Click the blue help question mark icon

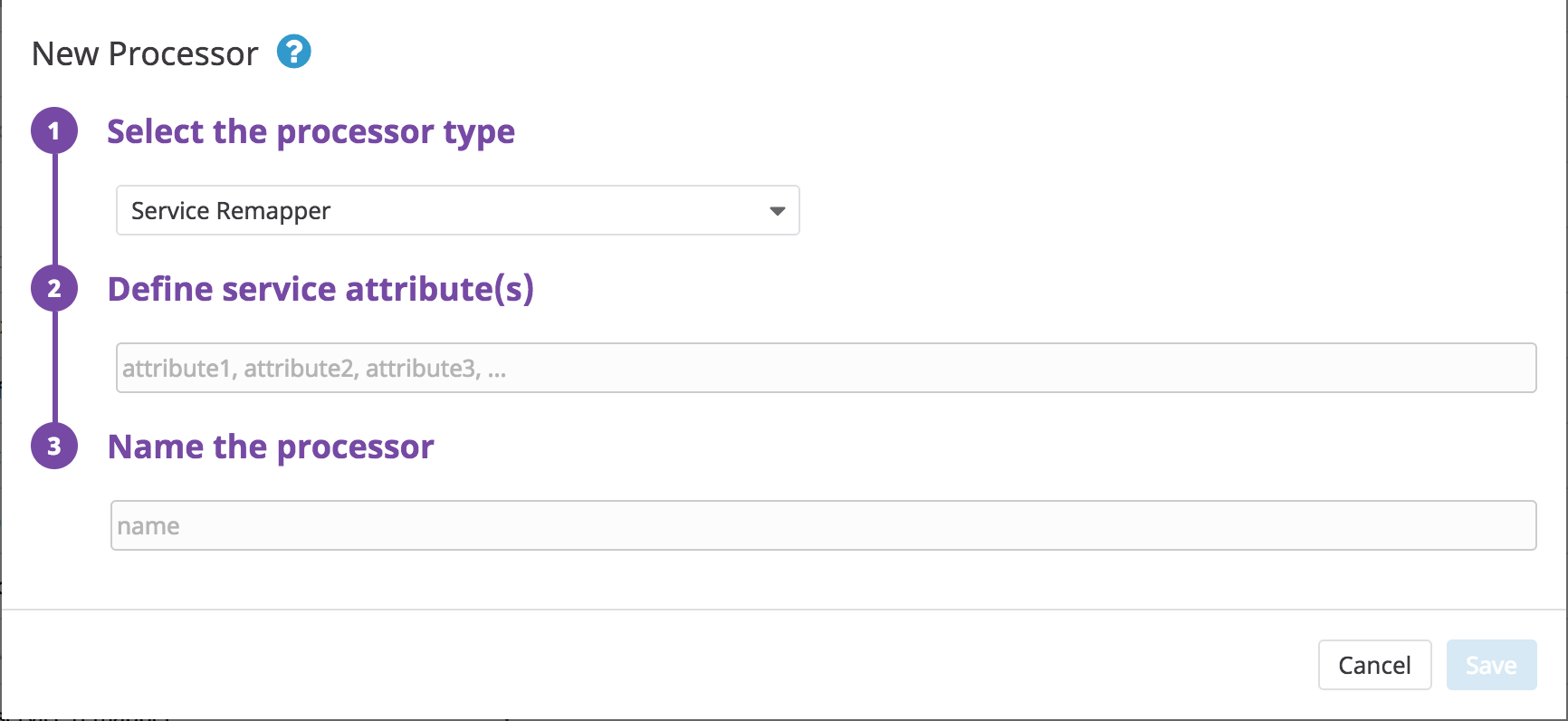(x=293, y=52)
